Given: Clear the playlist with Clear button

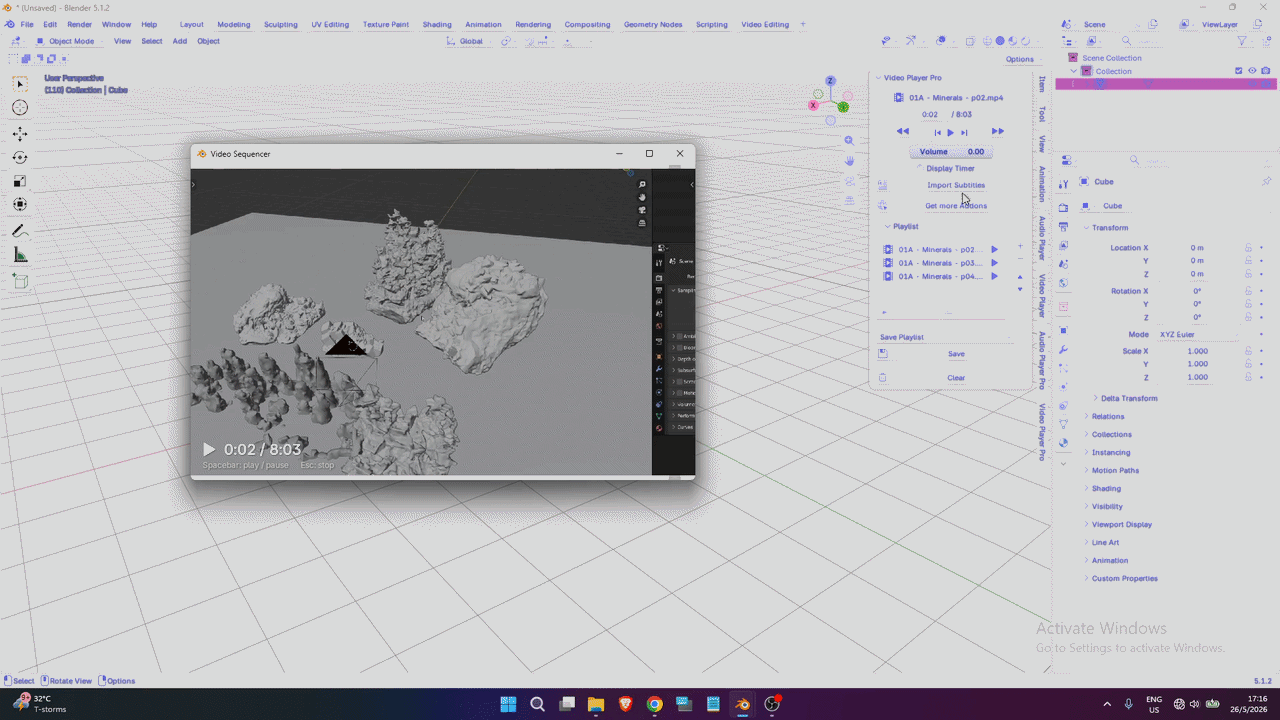Looking at the screenshot, I should [956, 378].
